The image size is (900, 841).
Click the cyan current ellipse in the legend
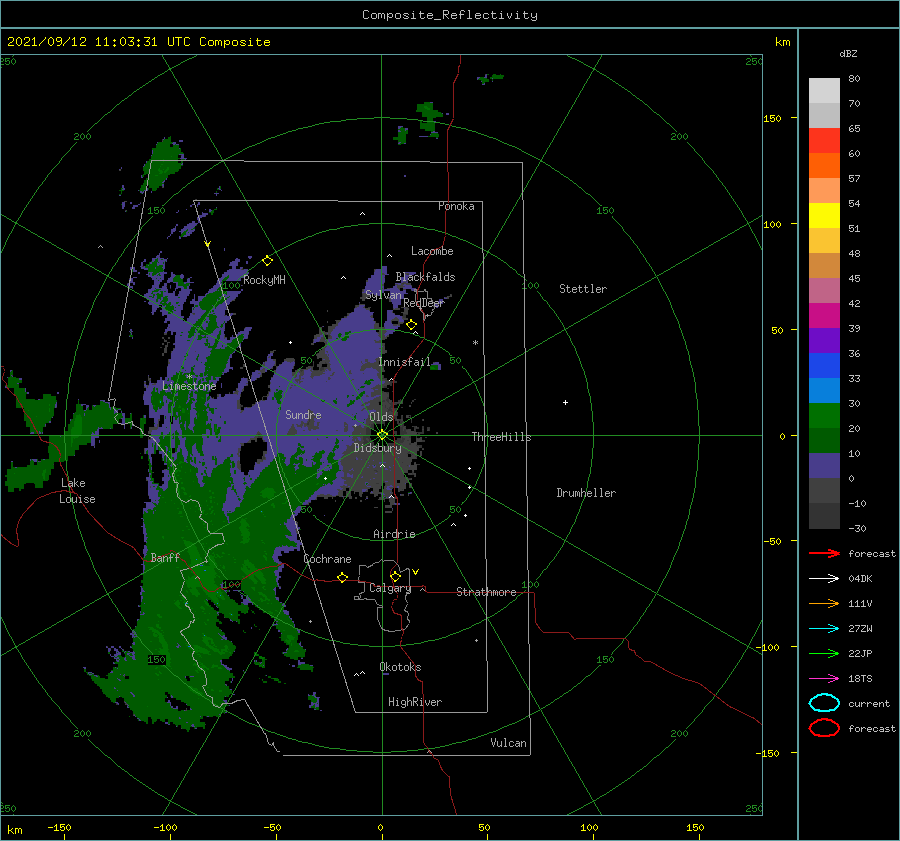[824, 703]
